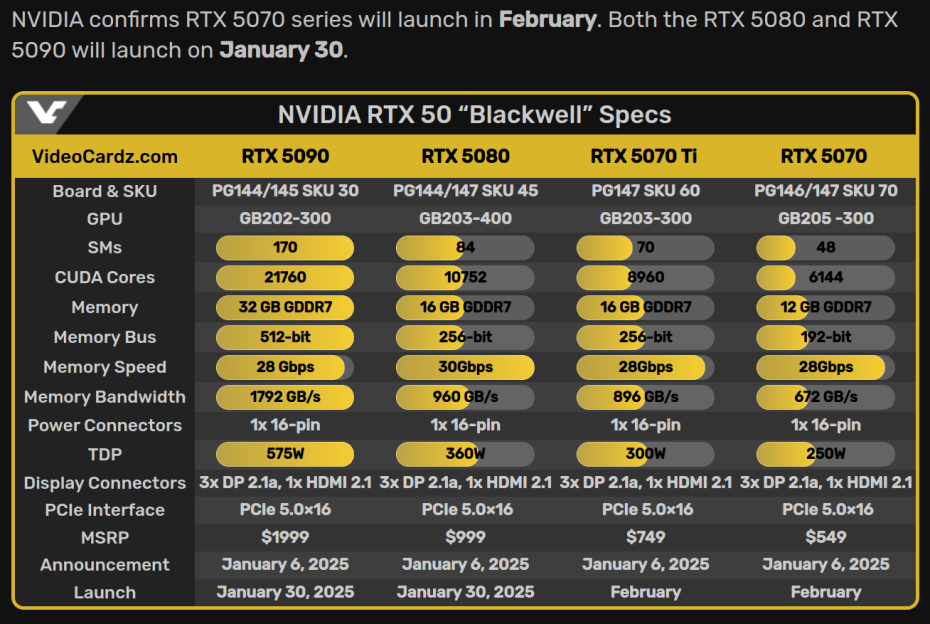
Task: Click the Memory Bandwidth row label
Action: point(105,397)
